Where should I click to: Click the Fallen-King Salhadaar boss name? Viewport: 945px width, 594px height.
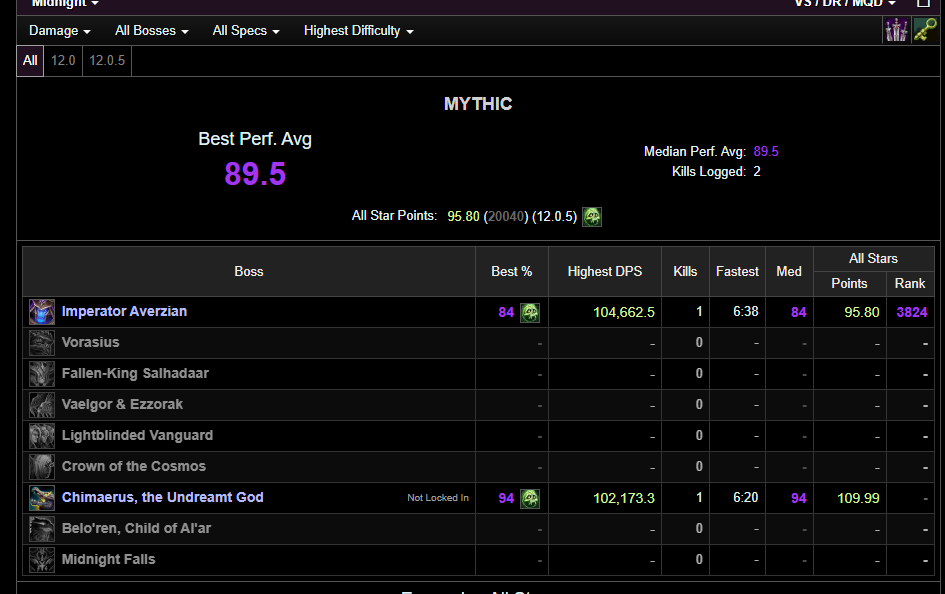click(x=135, y=374)
